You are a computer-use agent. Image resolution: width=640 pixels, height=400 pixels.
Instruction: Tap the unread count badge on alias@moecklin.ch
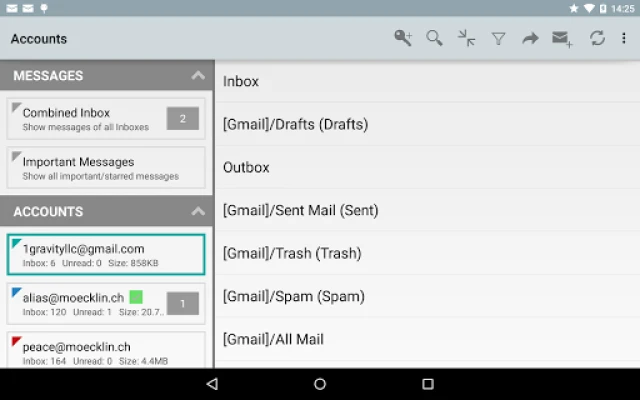[x=183, y=303]
